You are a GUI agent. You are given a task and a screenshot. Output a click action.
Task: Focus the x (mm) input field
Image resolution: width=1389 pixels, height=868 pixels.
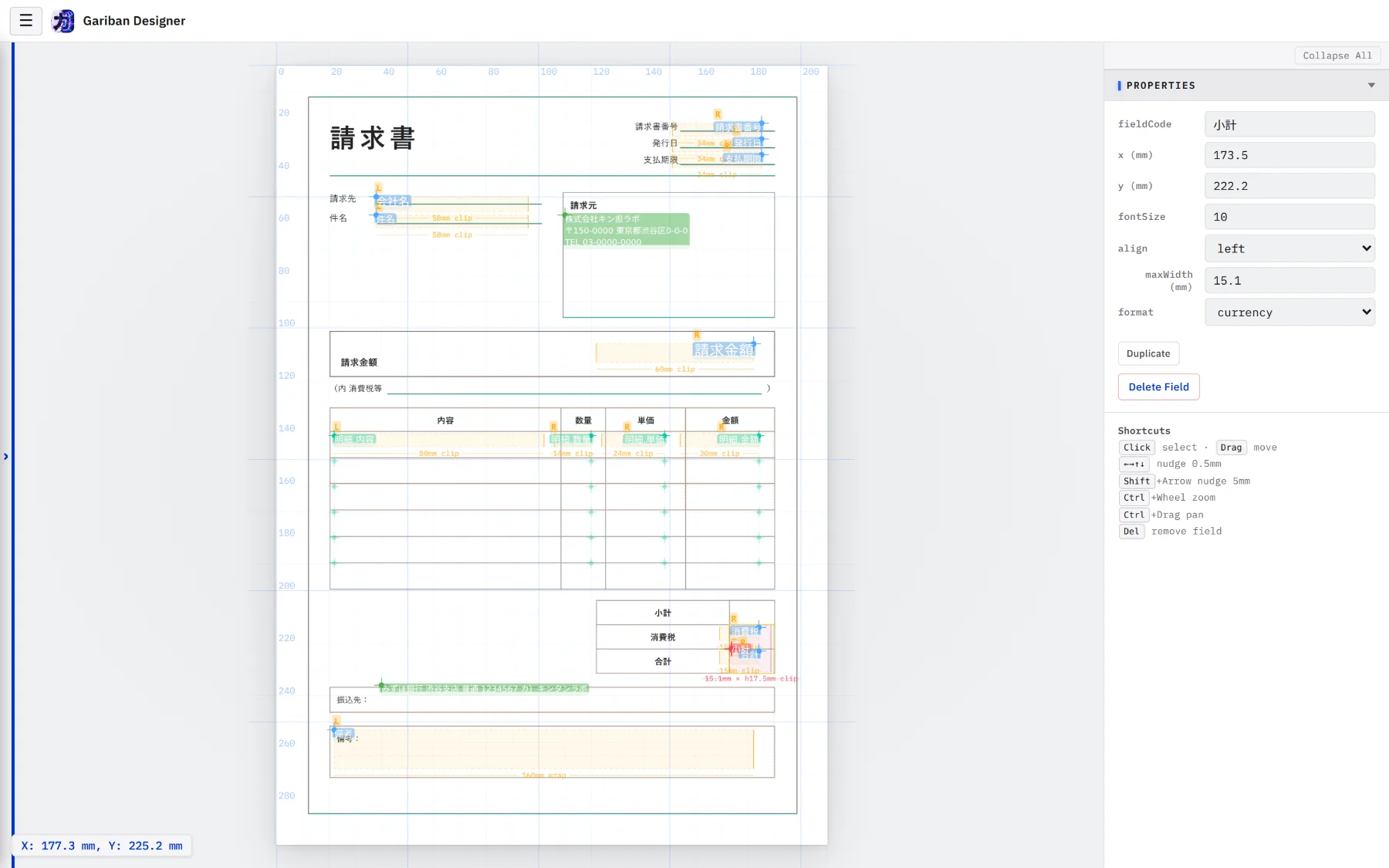coord(1289,155)
